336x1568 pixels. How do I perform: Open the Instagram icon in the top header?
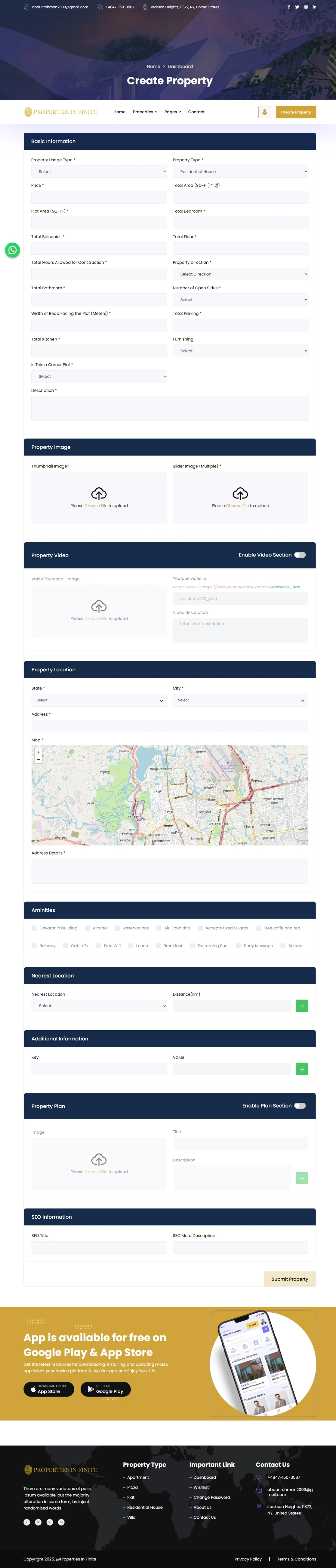tap(306, 7)
